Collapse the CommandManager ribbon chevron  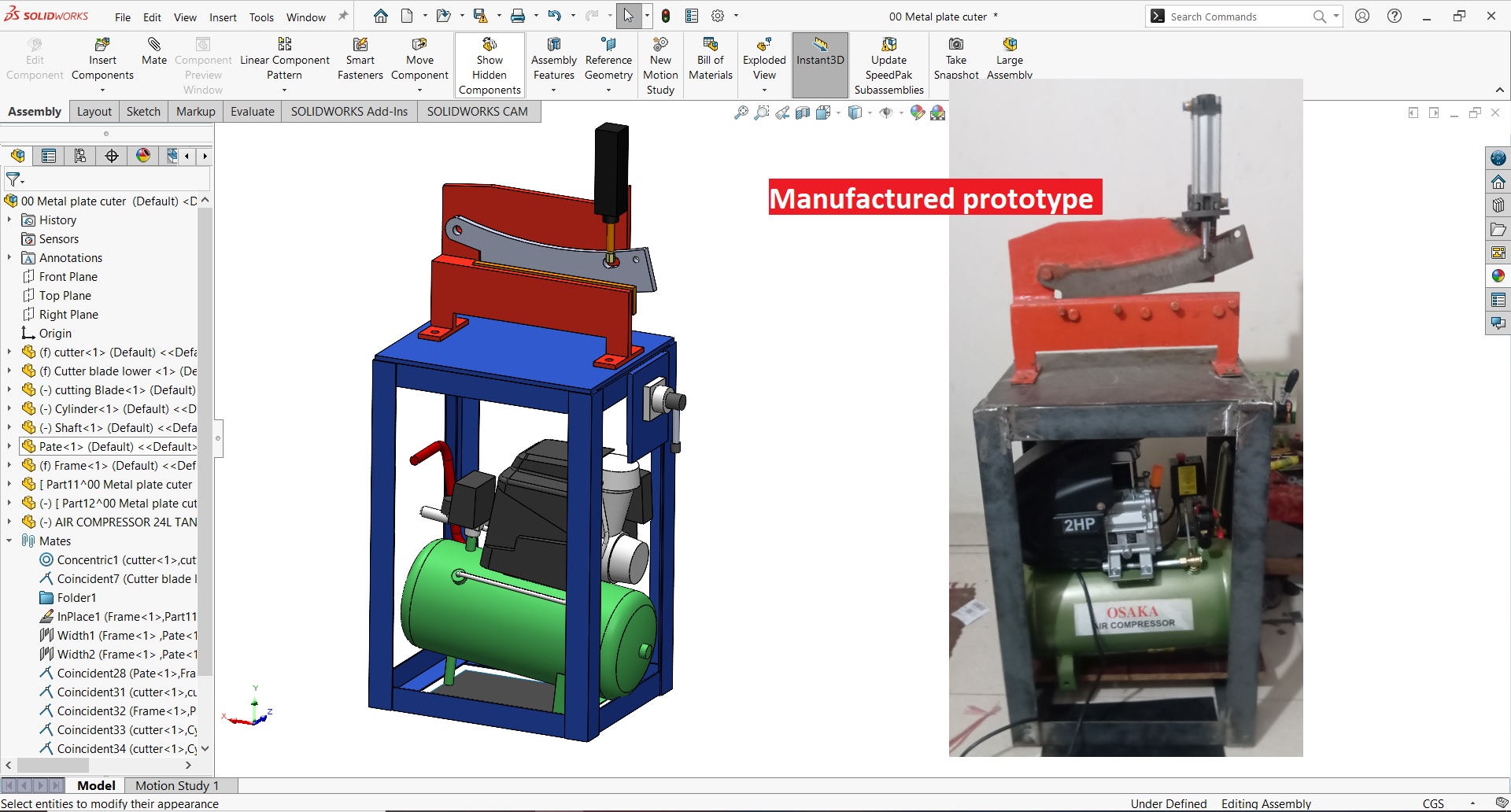pos(1499,90)
